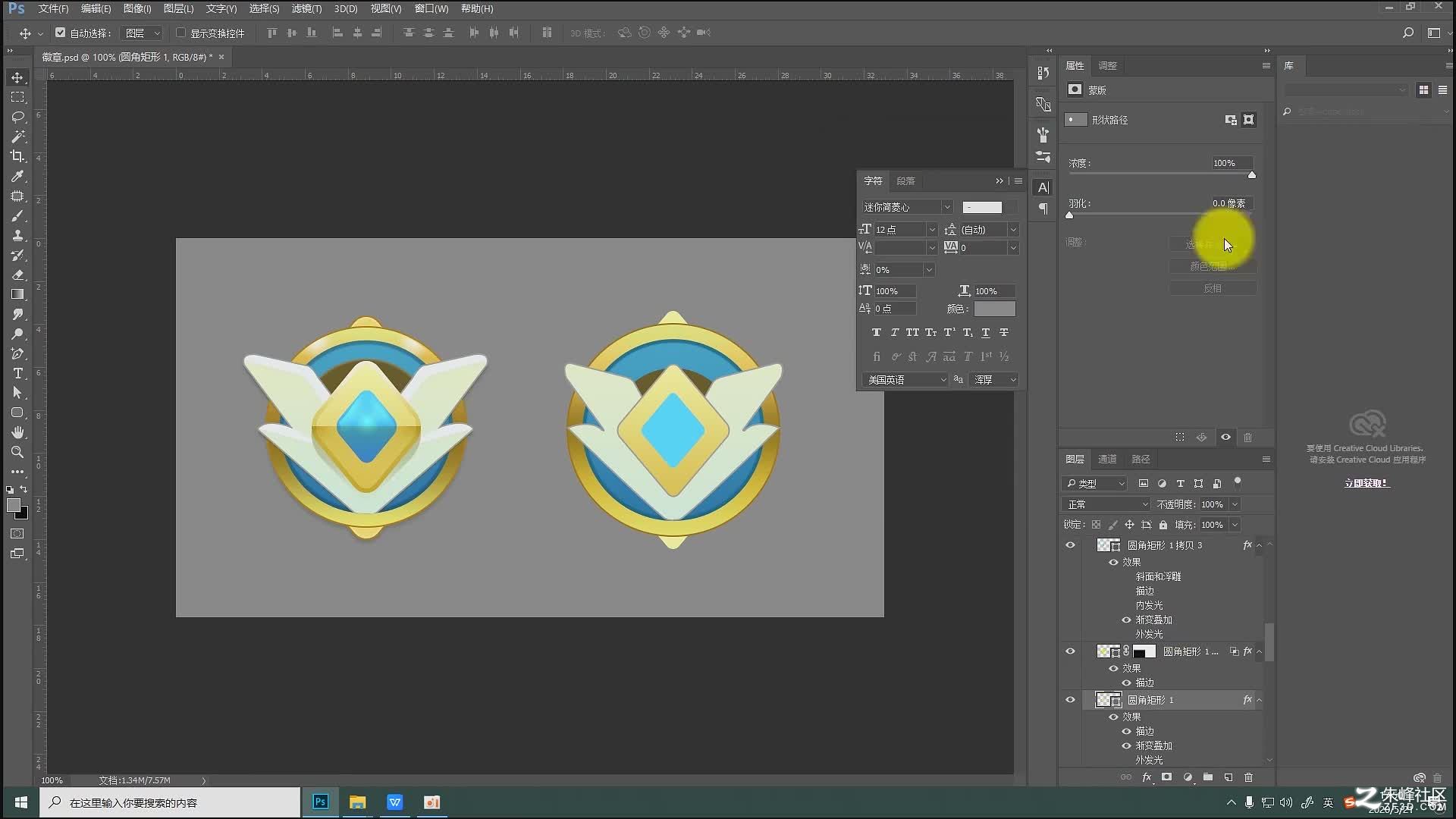Toggle 描边 effect visibility on 圆角矩形 1
1456x819 pixels.
1126,731
